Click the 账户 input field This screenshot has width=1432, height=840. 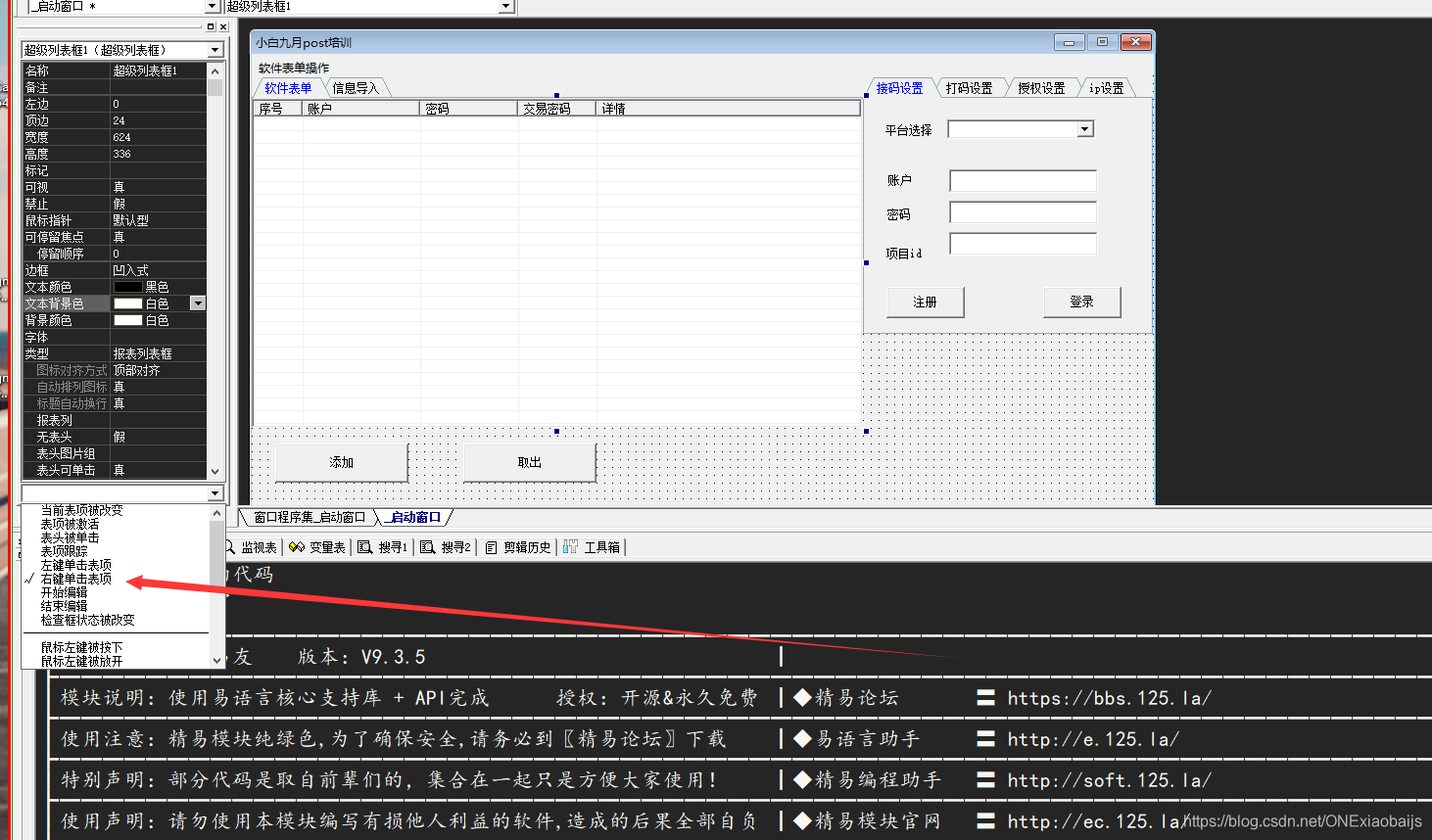(x=1023, y=180)
